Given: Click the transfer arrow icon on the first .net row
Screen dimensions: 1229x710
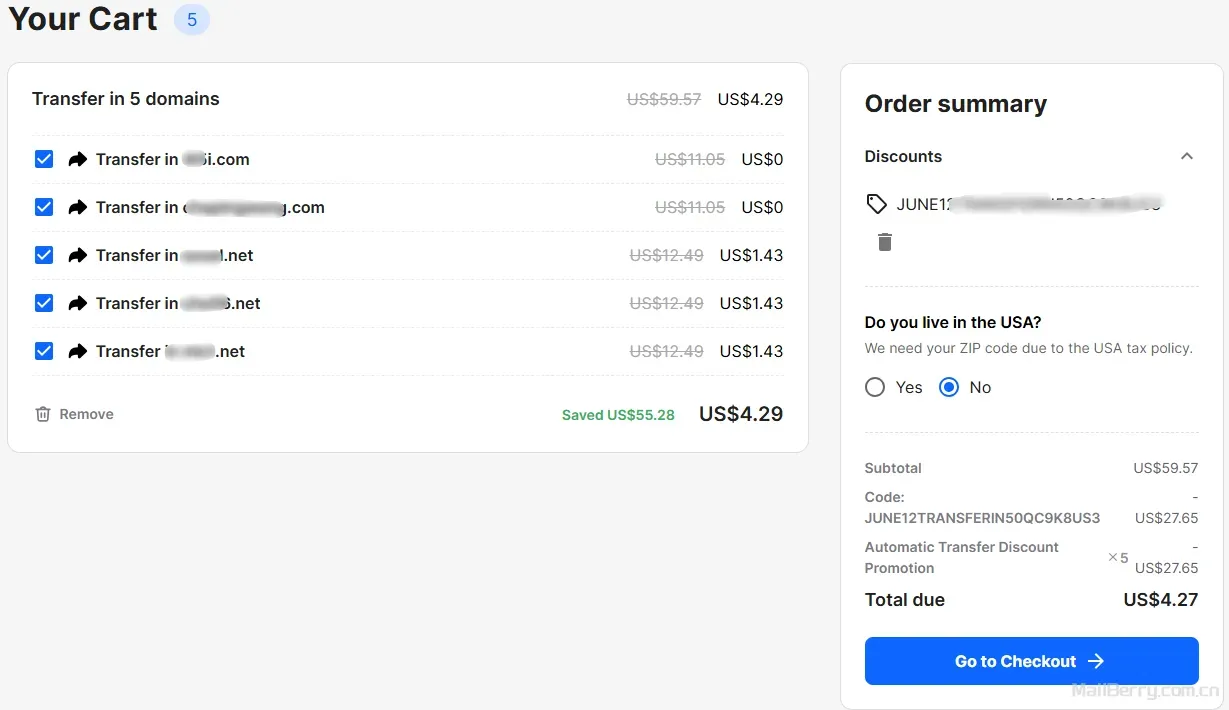Looking at the screenshot, I should point(78,255).
